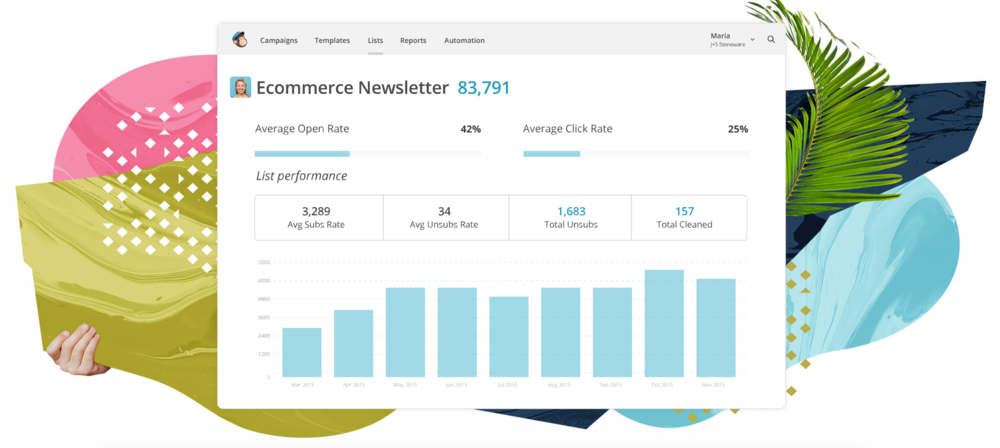Click the Jun 2015 chart bar
1000x448 pixels.
point(457,332)
